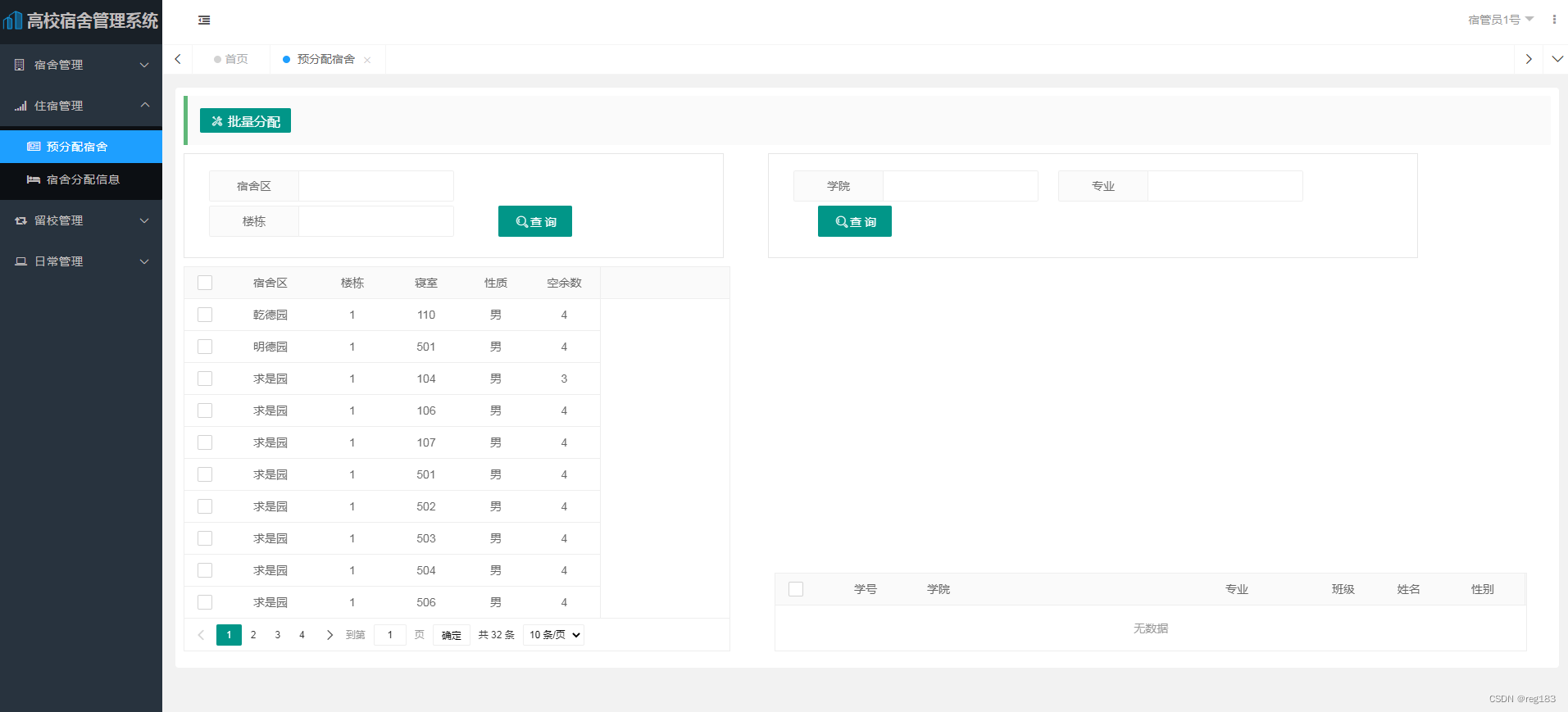Open 预分配宿舍 in the sidebar

coord(81,147)
